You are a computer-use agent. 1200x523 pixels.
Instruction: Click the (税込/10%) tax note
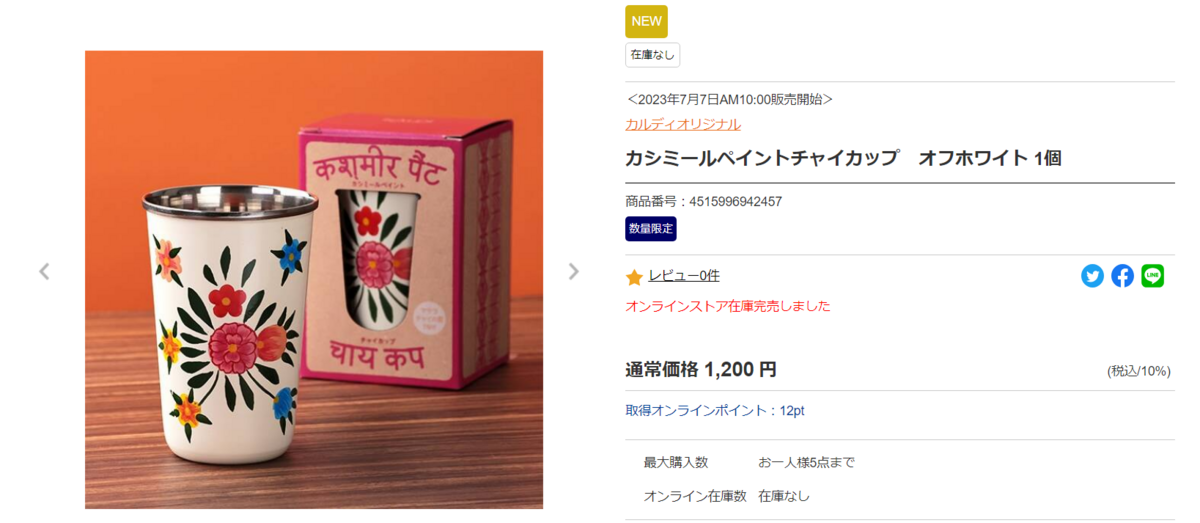point(1139,371)
